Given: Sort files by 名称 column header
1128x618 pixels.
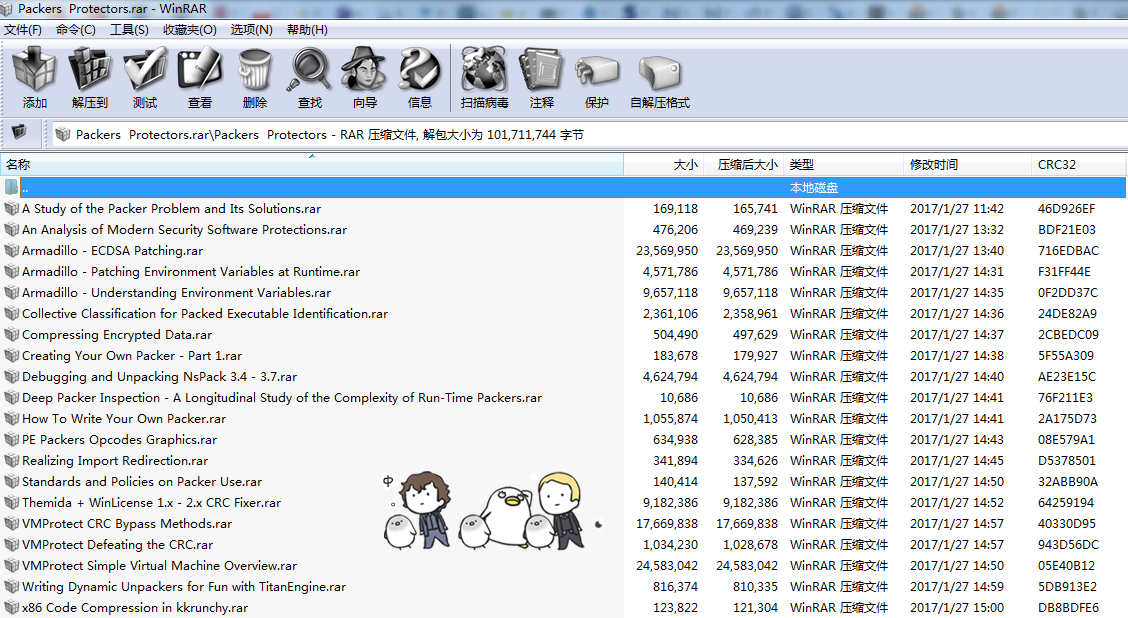Looking at the screenshot, I should pyautogui.click(x=311, y=165).
